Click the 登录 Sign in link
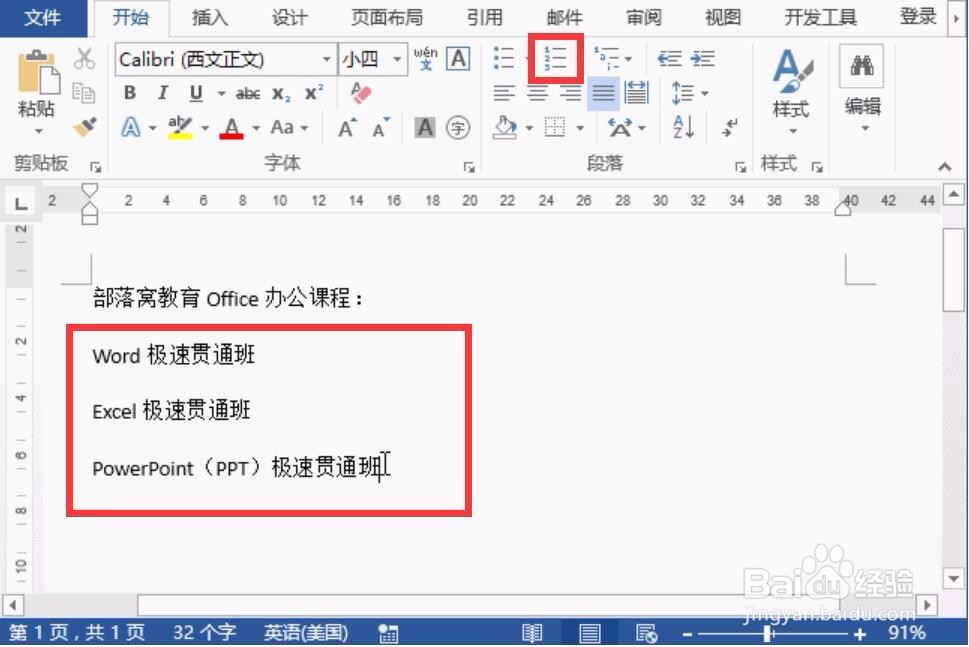The image size is (969, 647). click(x=918, y=16)
